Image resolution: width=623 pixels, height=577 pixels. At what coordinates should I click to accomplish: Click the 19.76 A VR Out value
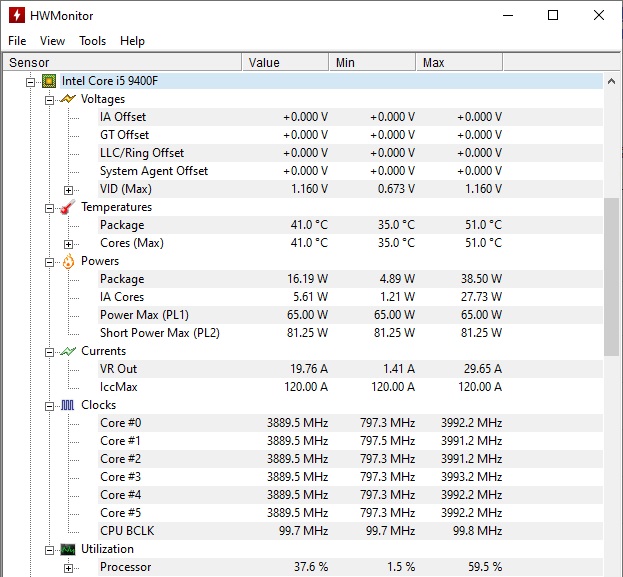pos(309,369)
